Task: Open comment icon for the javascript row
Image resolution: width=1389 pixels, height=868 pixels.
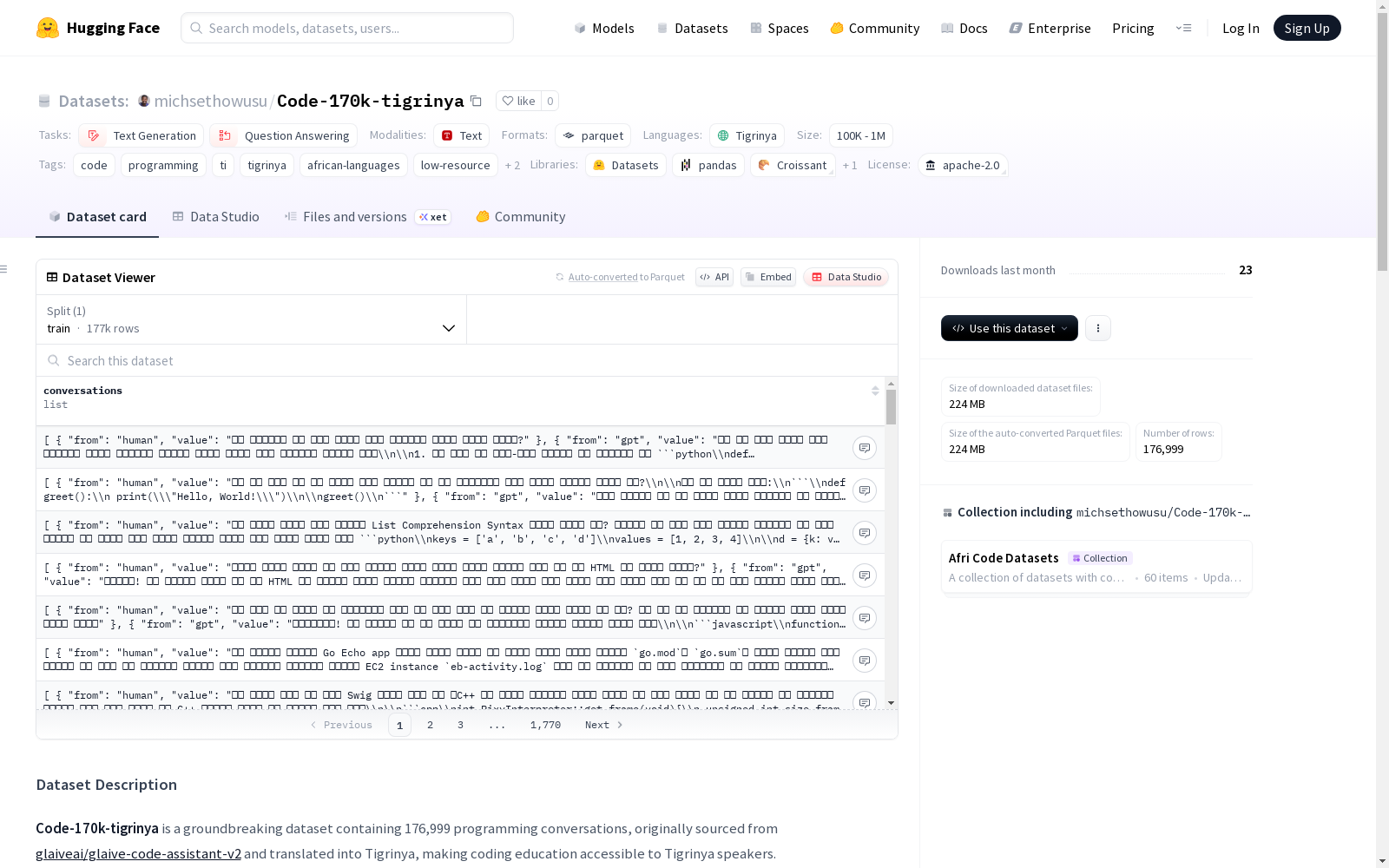Action: 864,618
